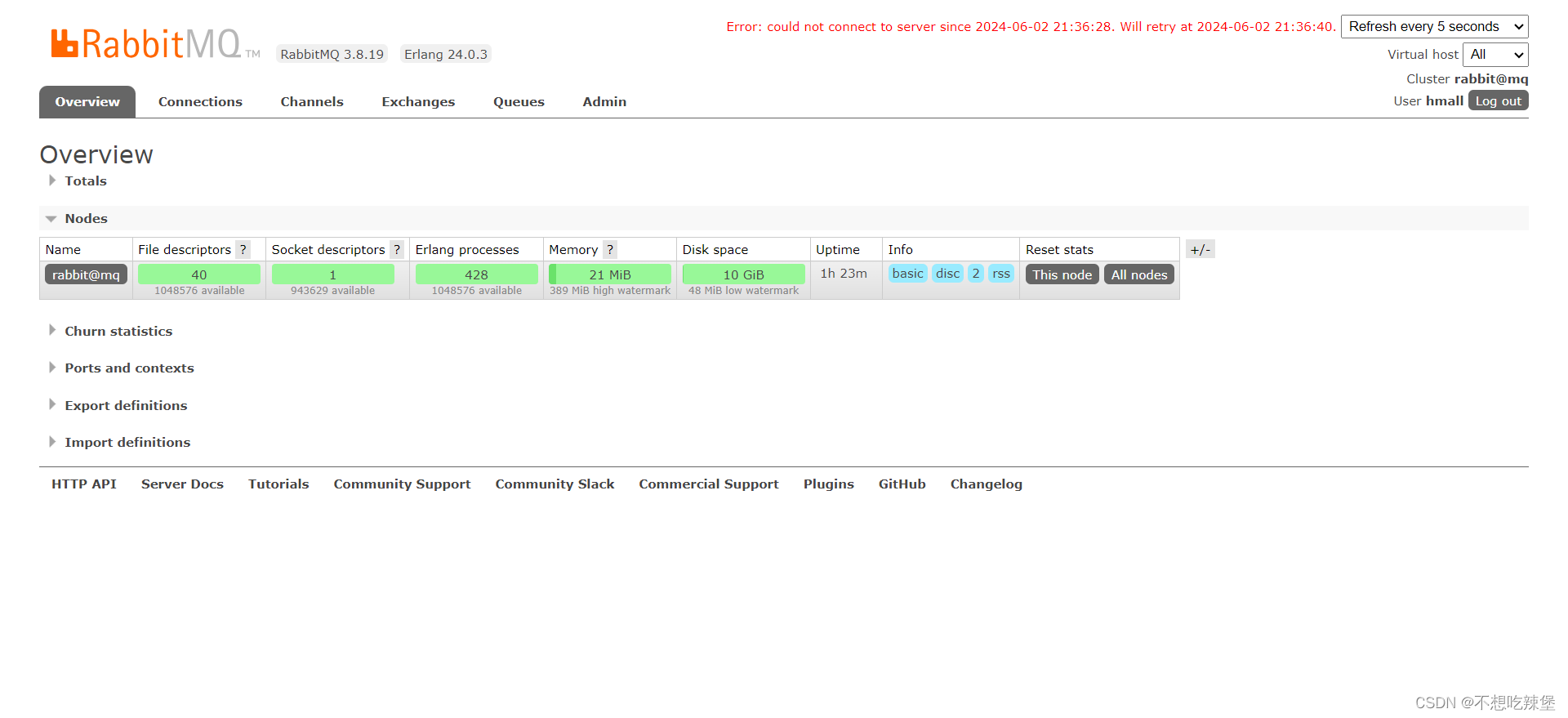Click '389 MiB high watermark' text
1568x718 pixels.
click(610, 291)
